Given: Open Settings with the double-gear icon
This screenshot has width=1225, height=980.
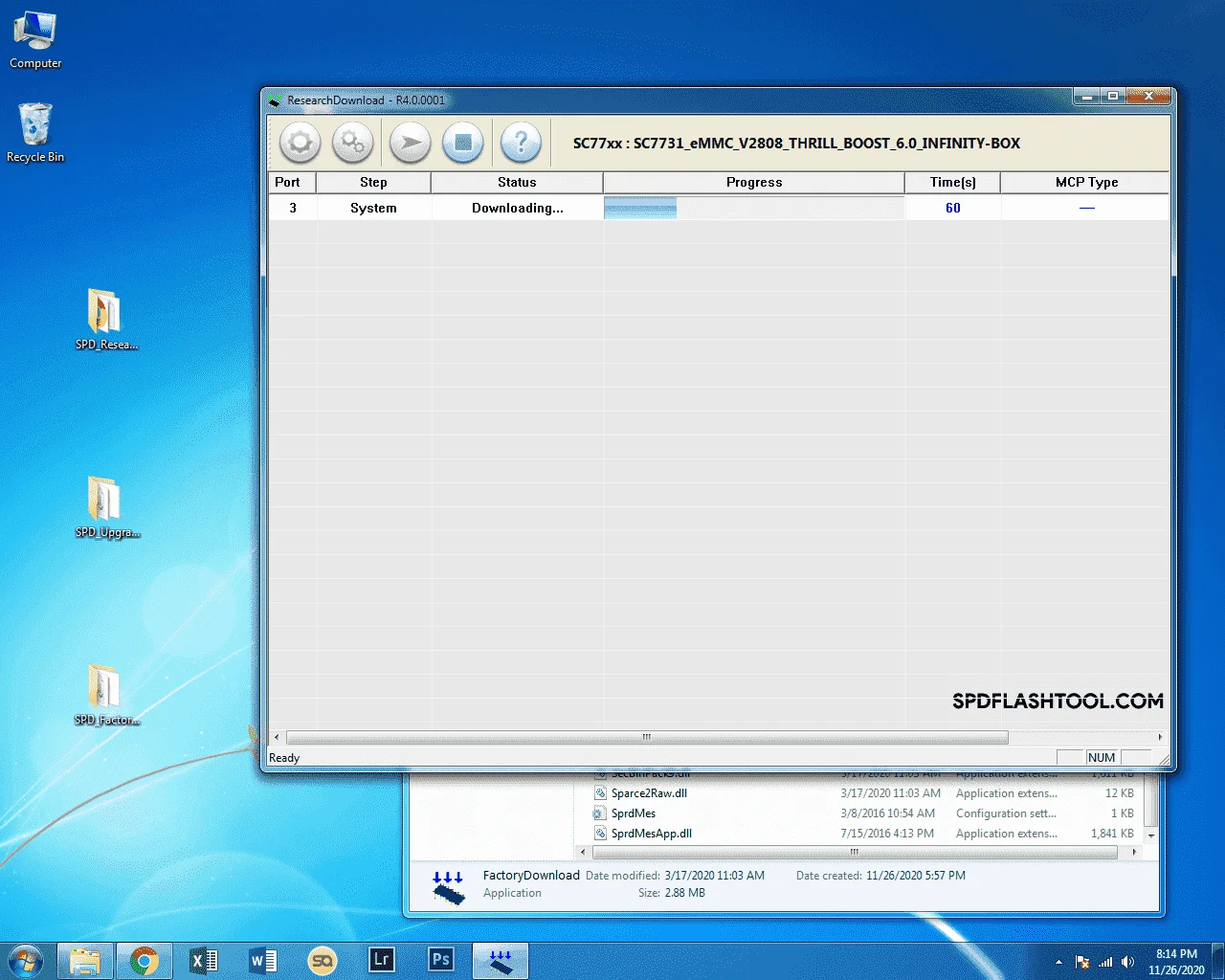Looking at the screenshot, I should [x=353, y=144].
